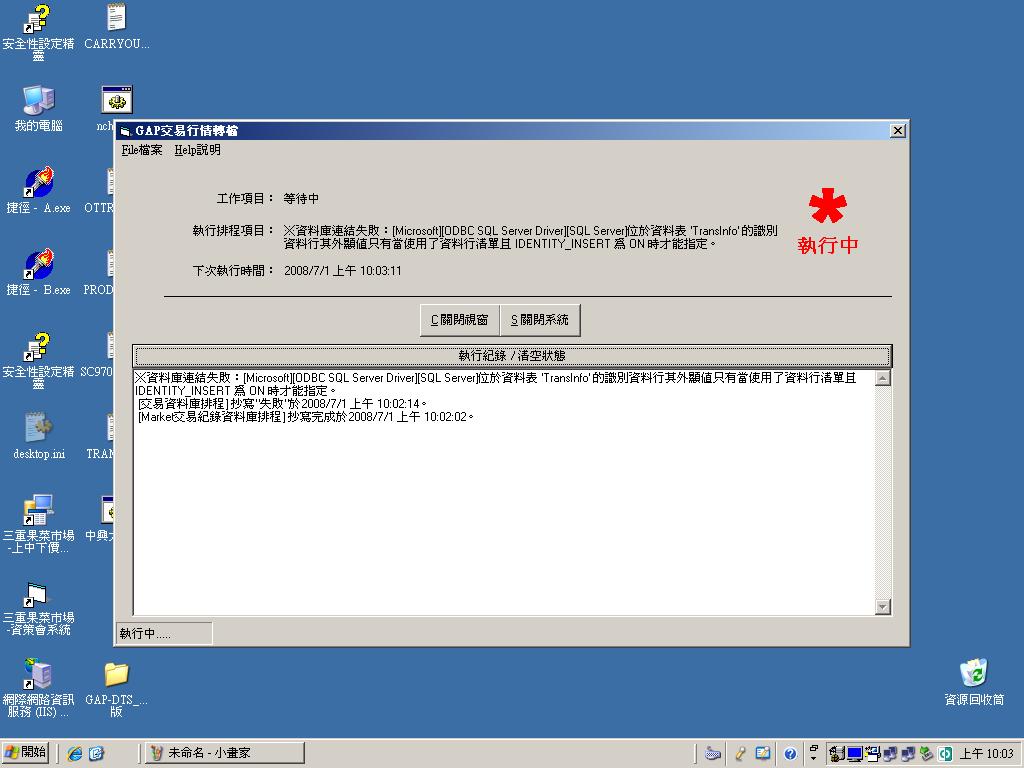Image resolution: width=1024 pixels, height=768 pixels.
Task: Open the 開始 Start menu
Action: [26, 753]
